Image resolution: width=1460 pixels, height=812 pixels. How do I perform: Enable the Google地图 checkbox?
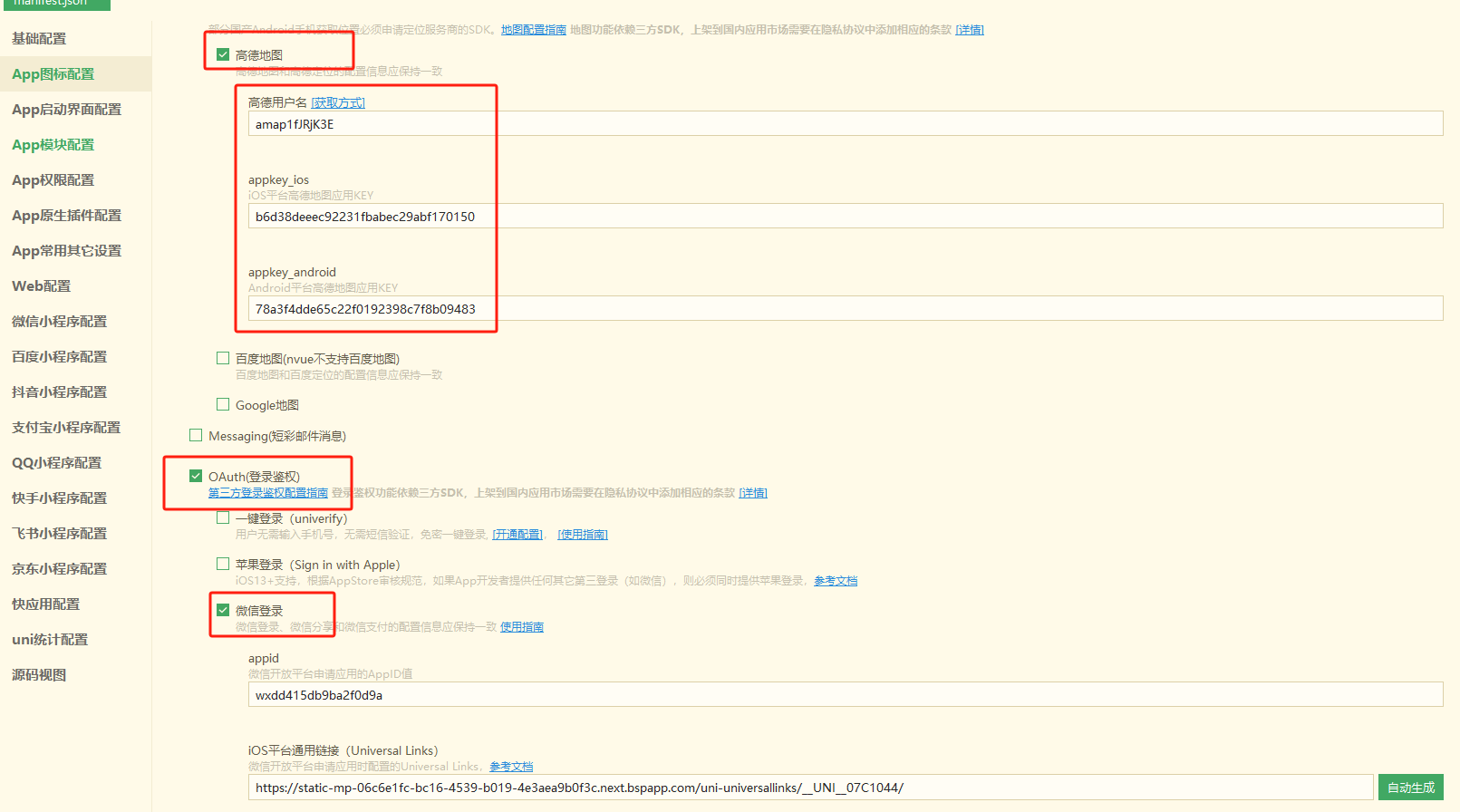pos(223,404)
